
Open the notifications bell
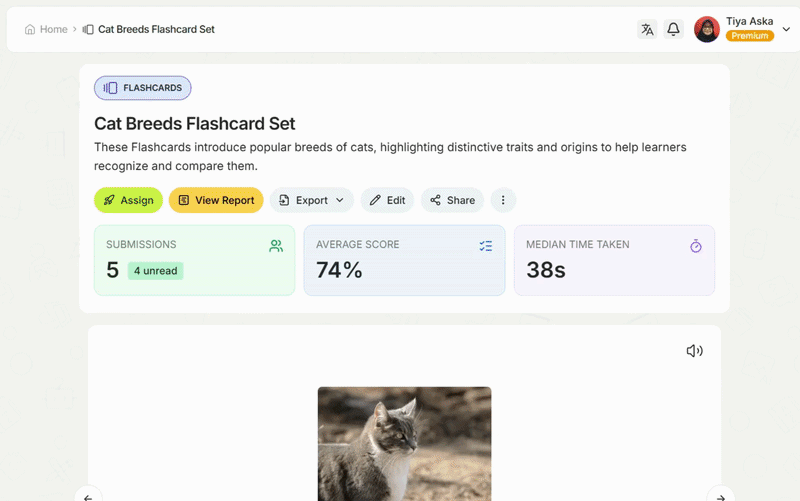(x=673, y=30)
